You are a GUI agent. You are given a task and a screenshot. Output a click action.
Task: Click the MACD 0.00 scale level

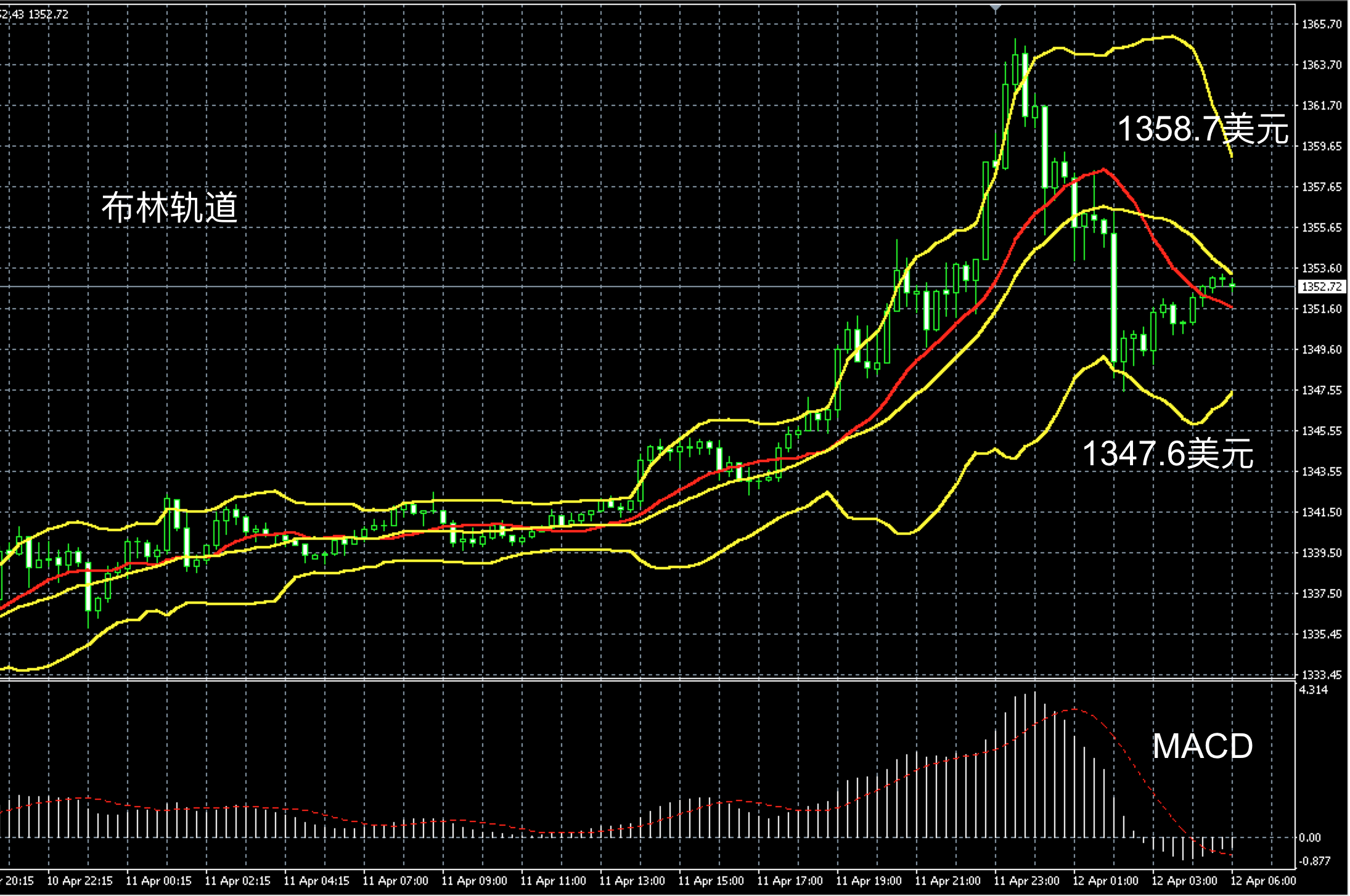pyautogui.click(x=1309, y=837)
